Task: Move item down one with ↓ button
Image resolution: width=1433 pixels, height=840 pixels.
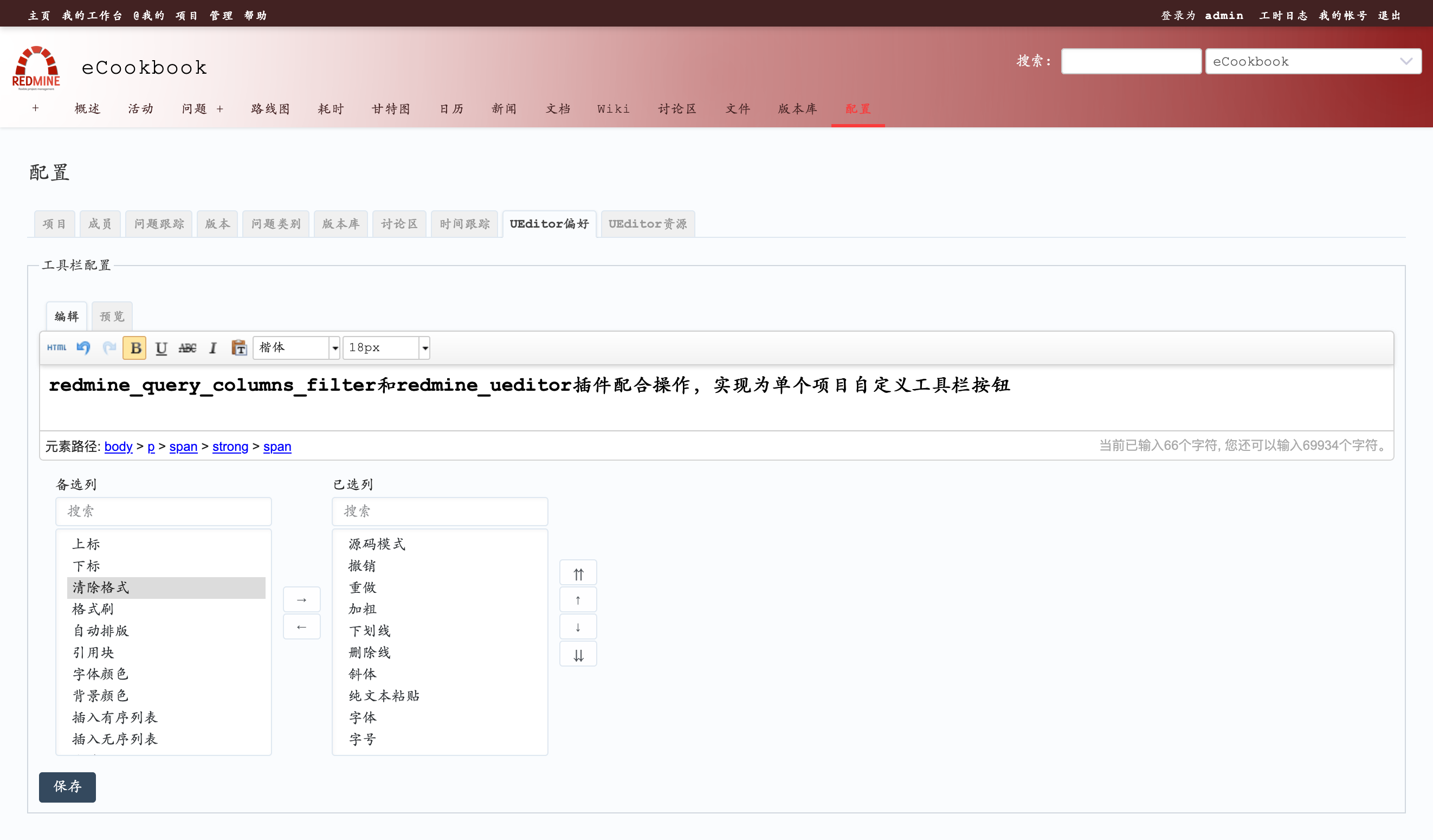Action: pyautogui.click(x=578, y=626)
